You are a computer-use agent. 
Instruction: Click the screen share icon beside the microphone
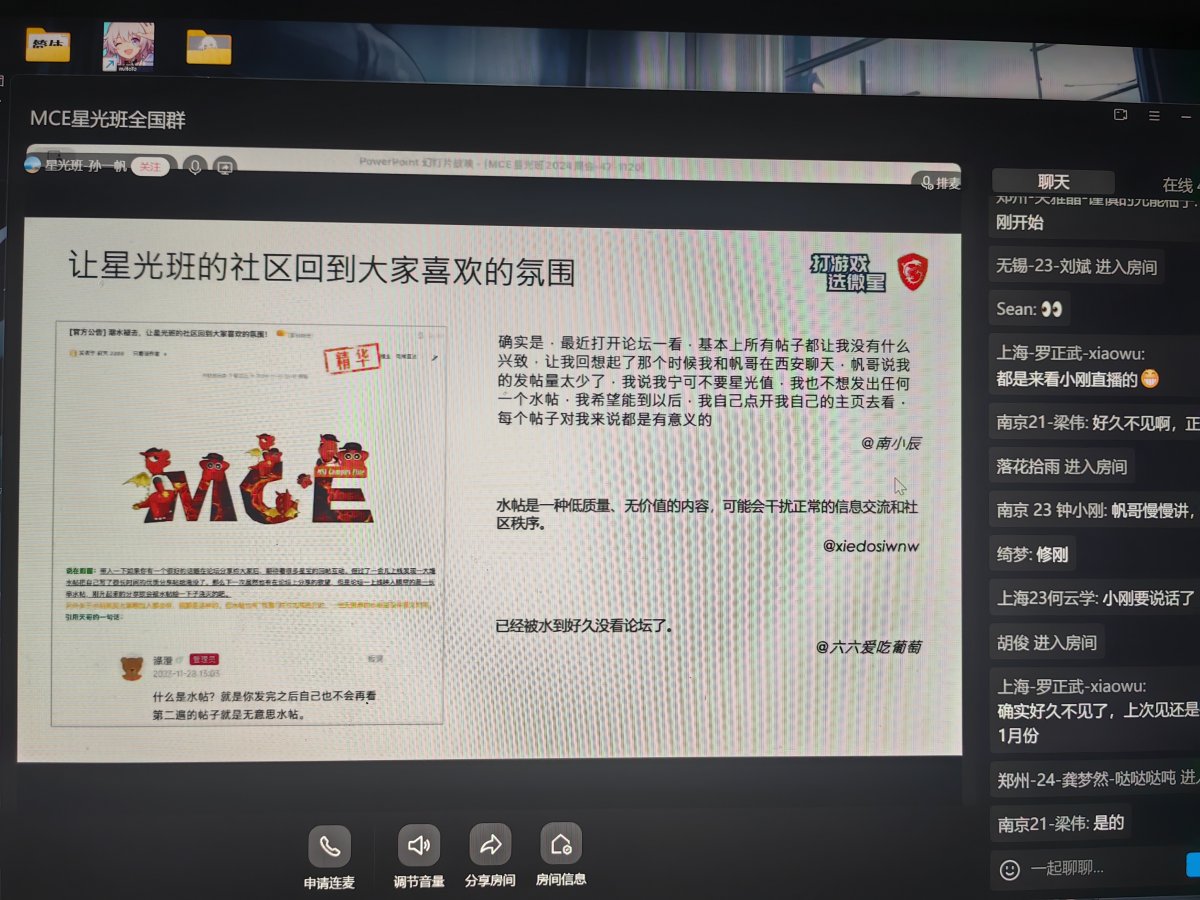click(225, 167)
